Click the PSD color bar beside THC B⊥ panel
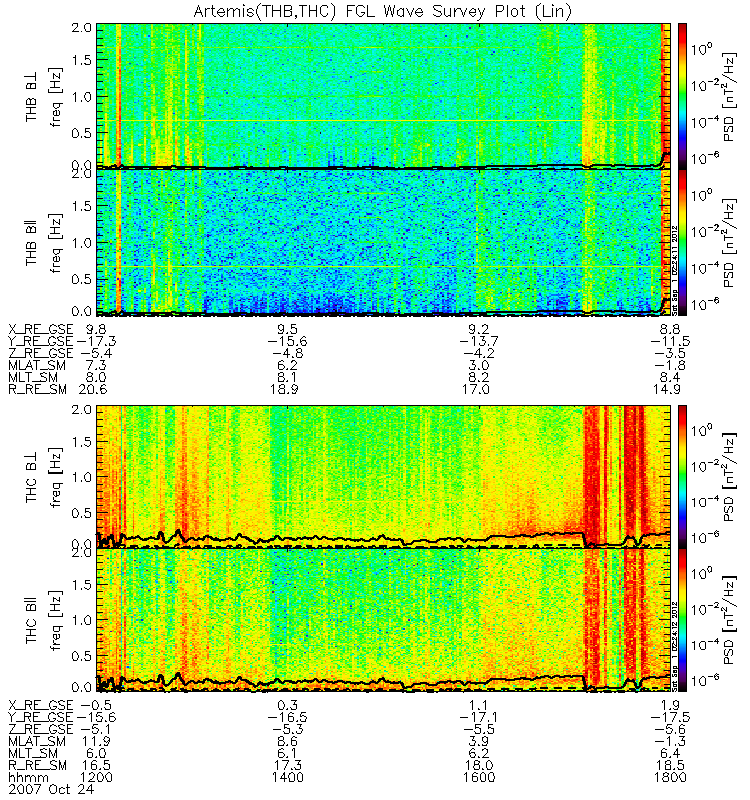750x800 pixels. (x=682, y=477)
